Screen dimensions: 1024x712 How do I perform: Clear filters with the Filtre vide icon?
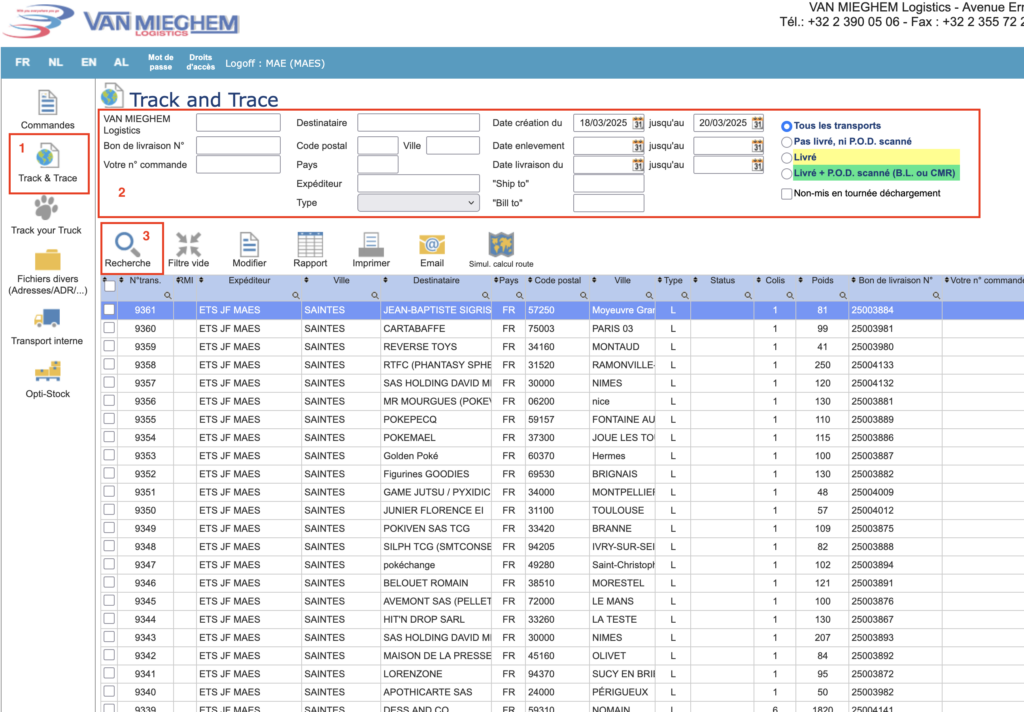pyautogui.click(x=188, y=244)
